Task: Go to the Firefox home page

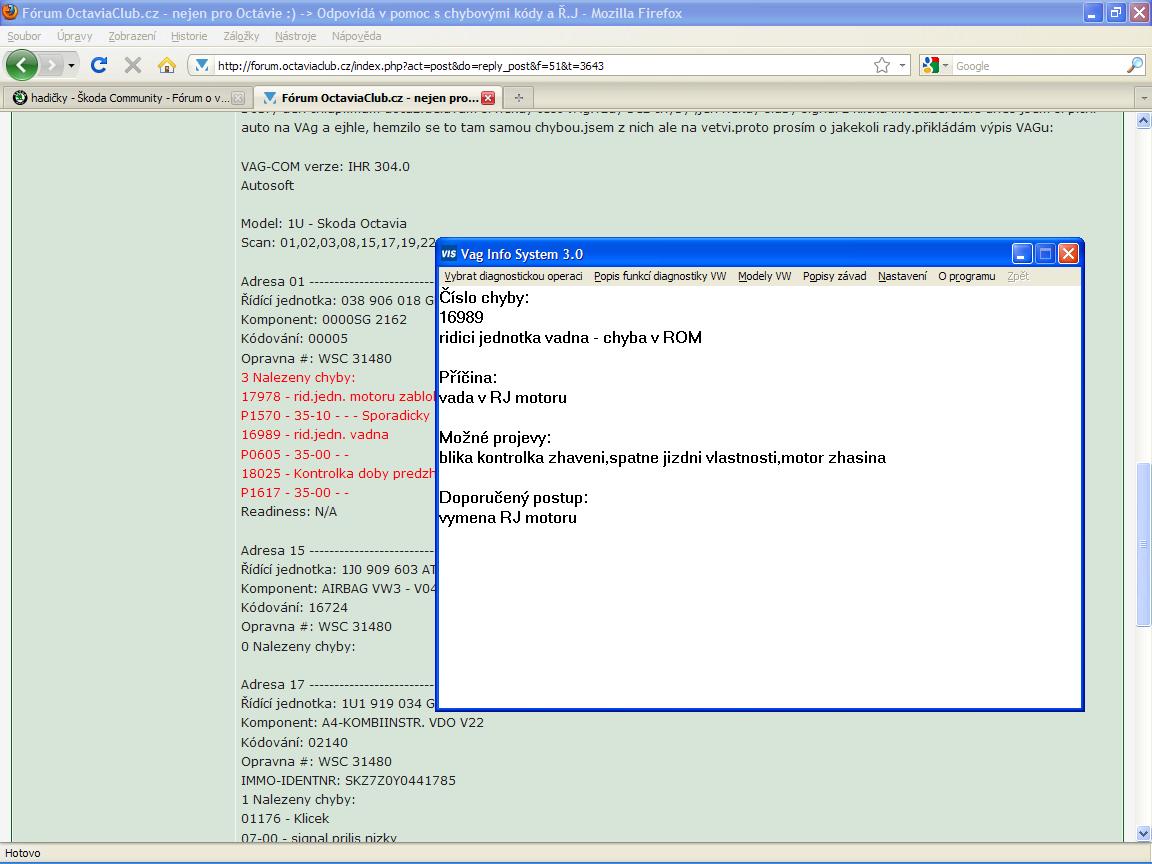Action: tap(167, 65)
